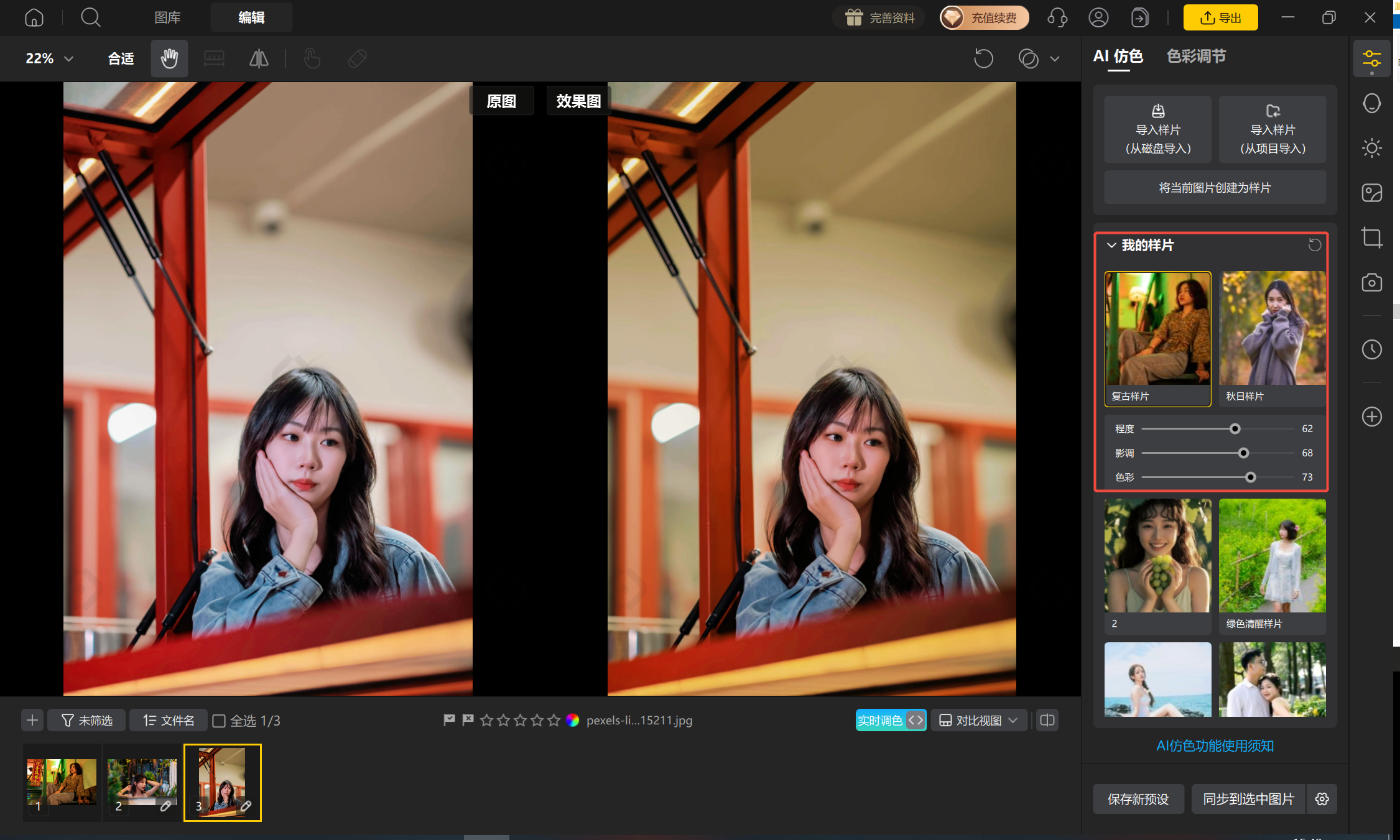
Task: Open the 色彩调节 tab
Action: click(x=1196, y=57)
